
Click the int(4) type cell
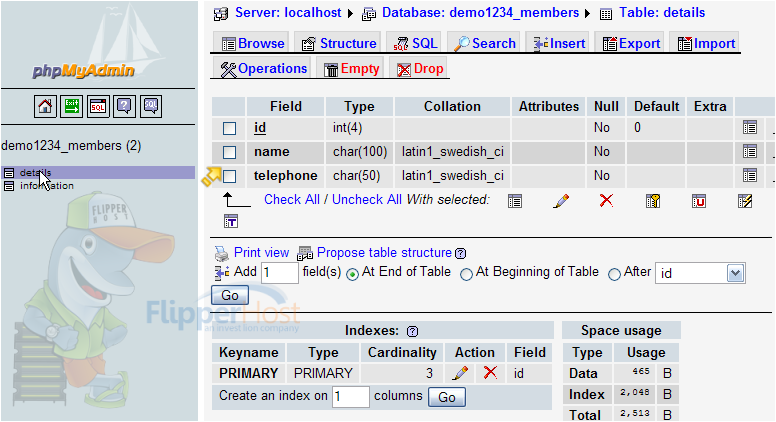(360, 128)
